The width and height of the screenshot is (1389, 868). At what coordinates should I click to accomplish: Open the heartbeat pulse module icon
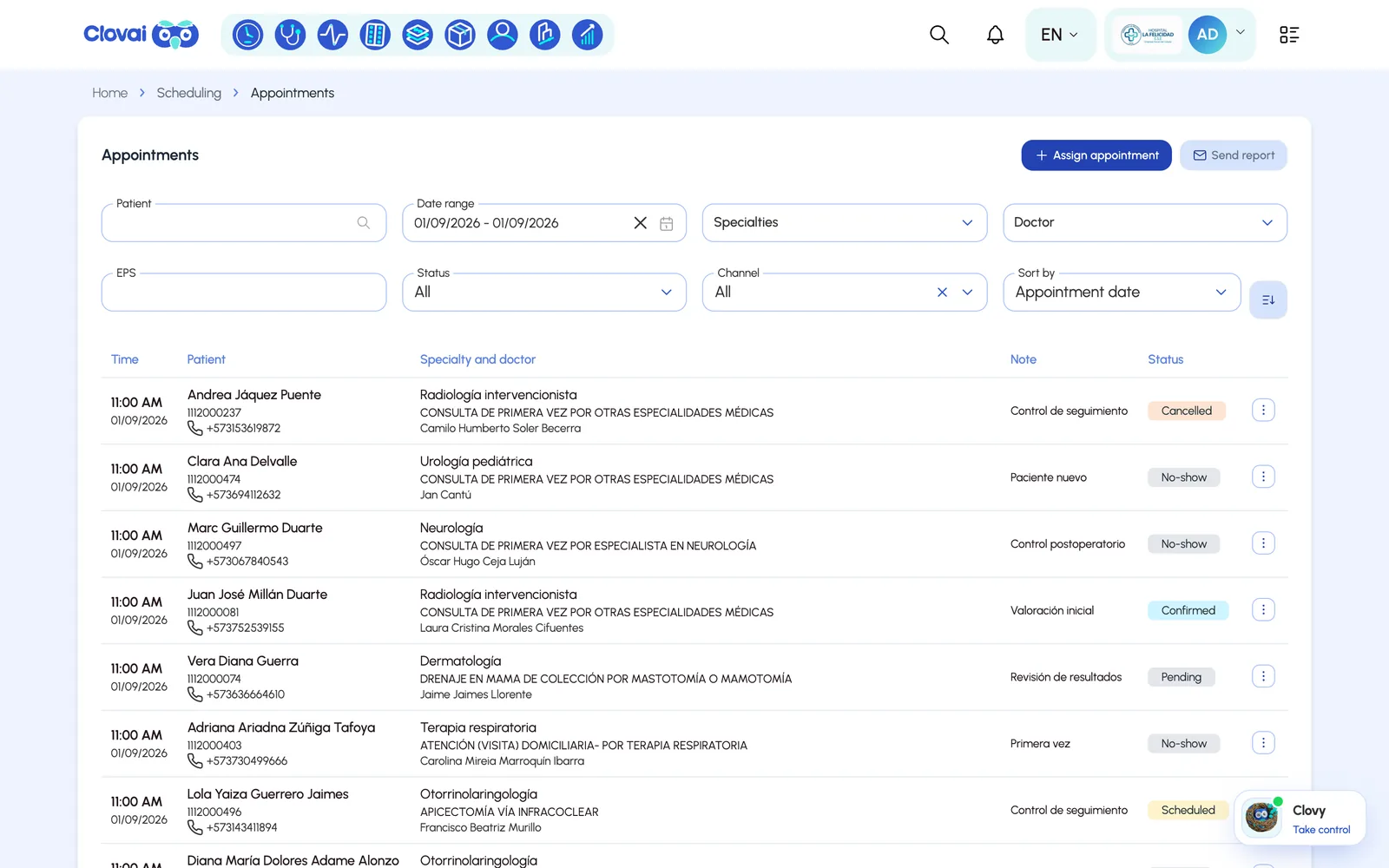click(332, 35)
